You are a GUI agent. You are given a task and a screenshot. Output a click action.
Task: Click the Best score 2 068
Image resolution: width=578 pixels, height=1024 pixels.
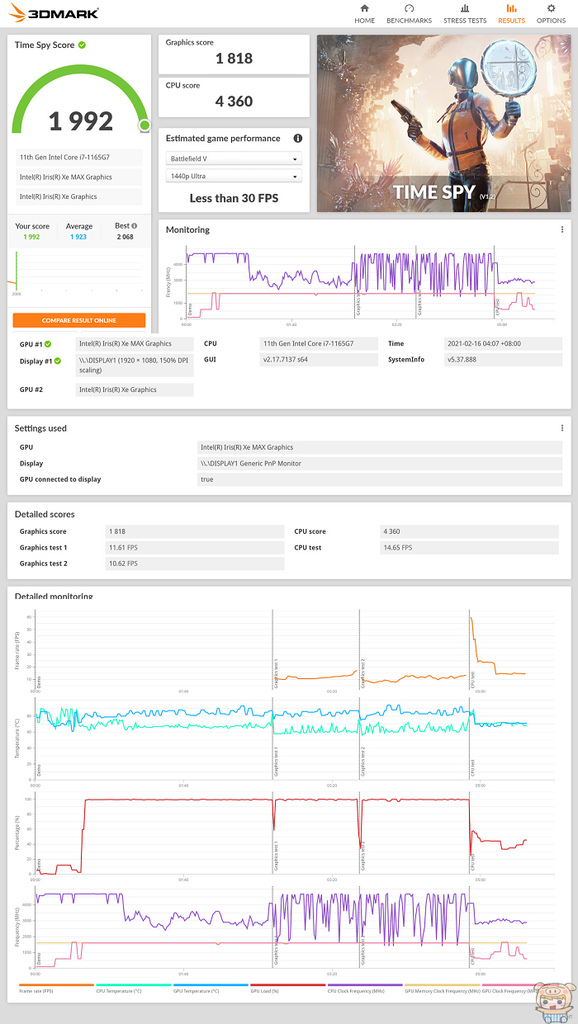tap(124, 236)
